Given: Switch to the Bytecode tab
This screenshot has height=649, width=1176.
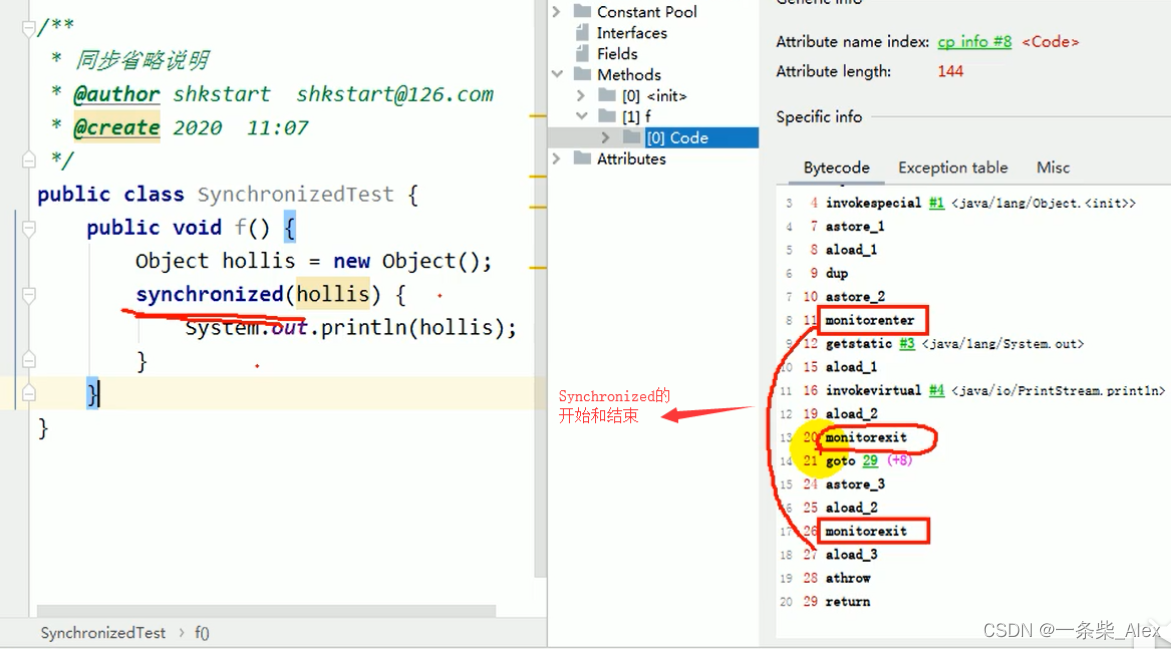Looking at the screenshot, I should click(836, 167).
